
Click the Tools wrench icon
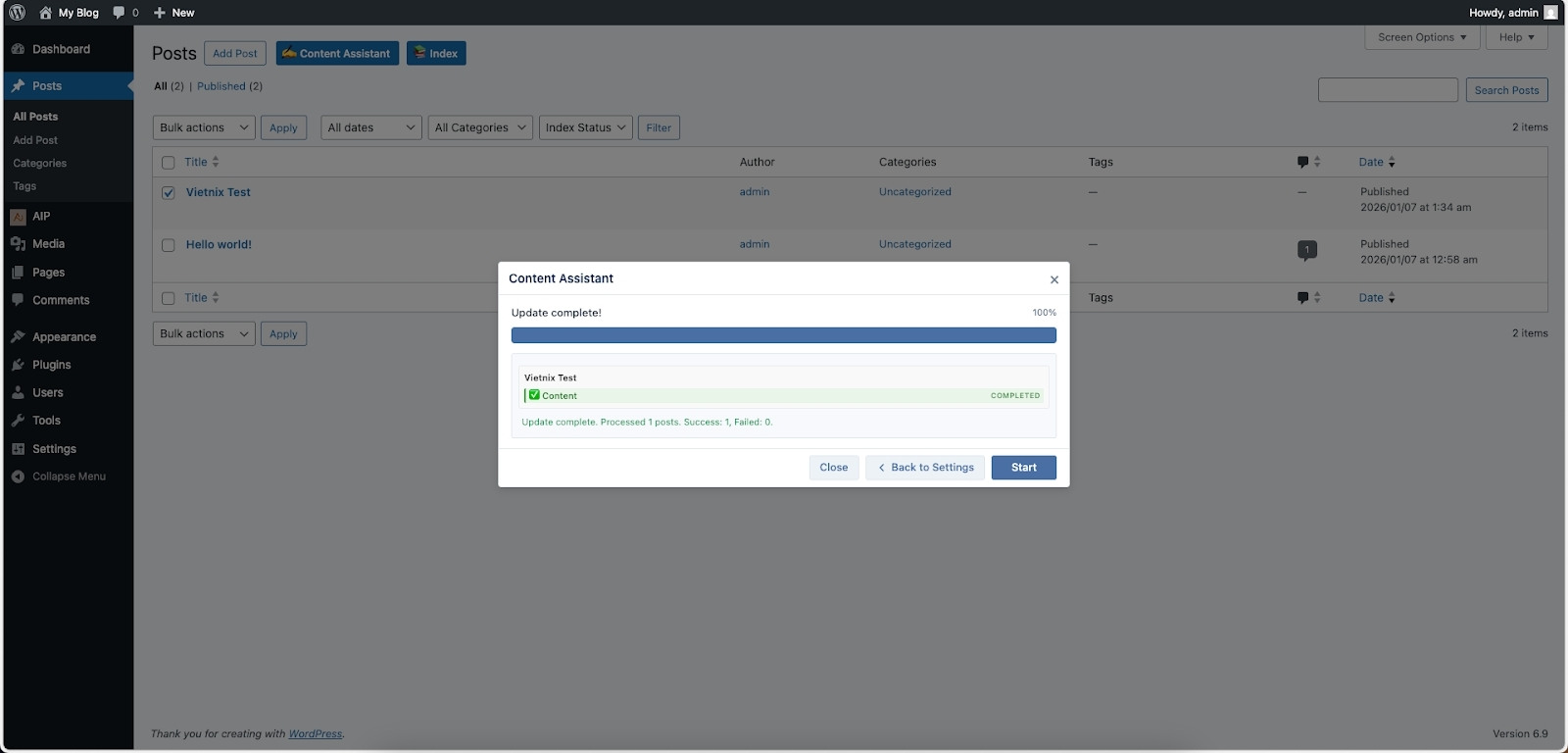(18, 421)
